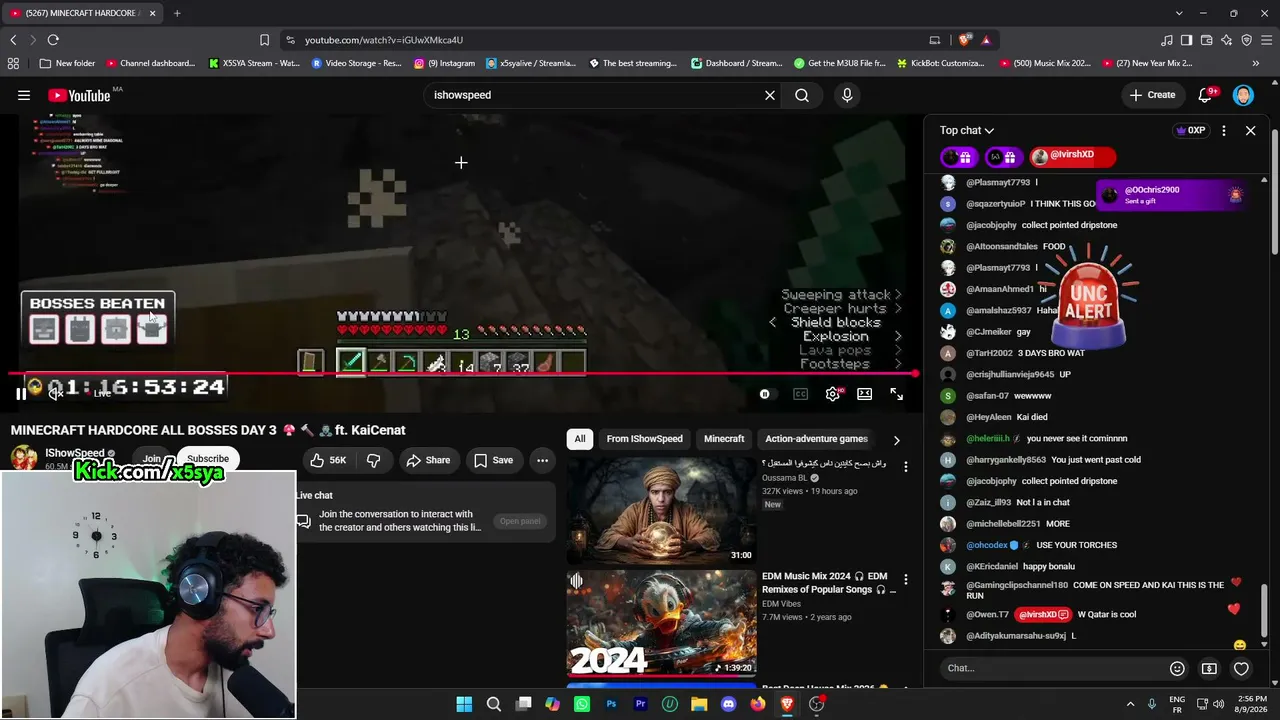The image size is (1280, 720).
Task: Open player settings gear
Action: [832, 394]
